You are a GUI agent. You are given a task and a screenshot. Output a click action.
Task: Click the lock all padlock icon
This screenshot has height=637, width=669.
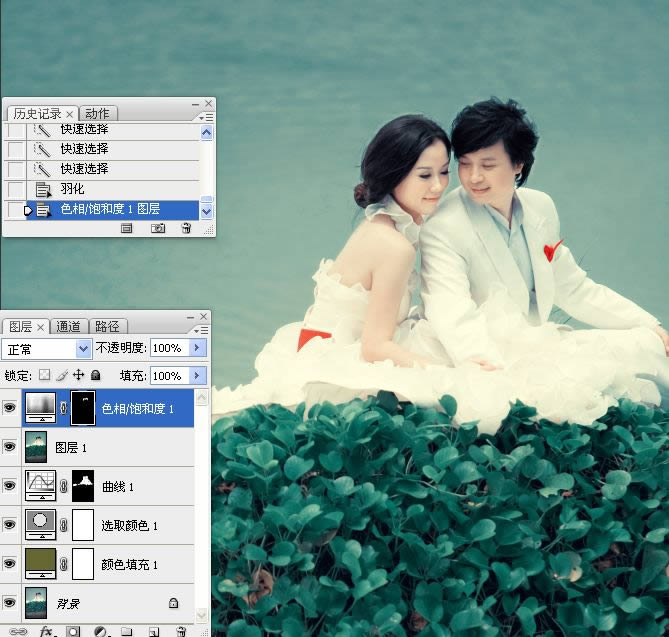[95, 375]
